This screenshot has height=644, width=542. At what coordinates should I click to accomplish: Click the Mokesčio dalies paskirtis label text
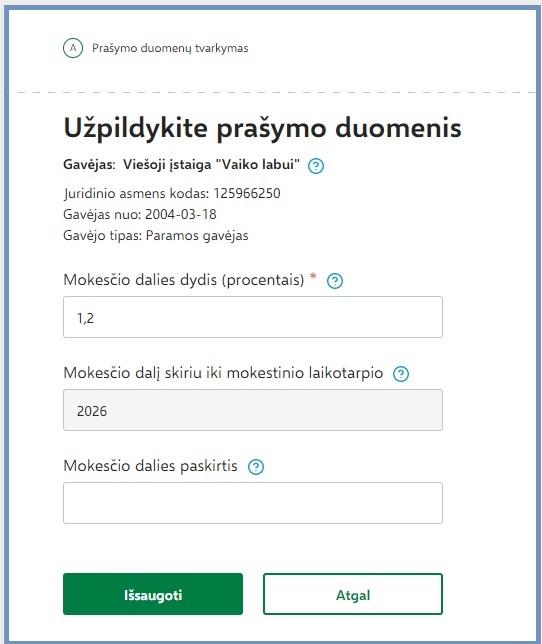click(x=150, y=466)
